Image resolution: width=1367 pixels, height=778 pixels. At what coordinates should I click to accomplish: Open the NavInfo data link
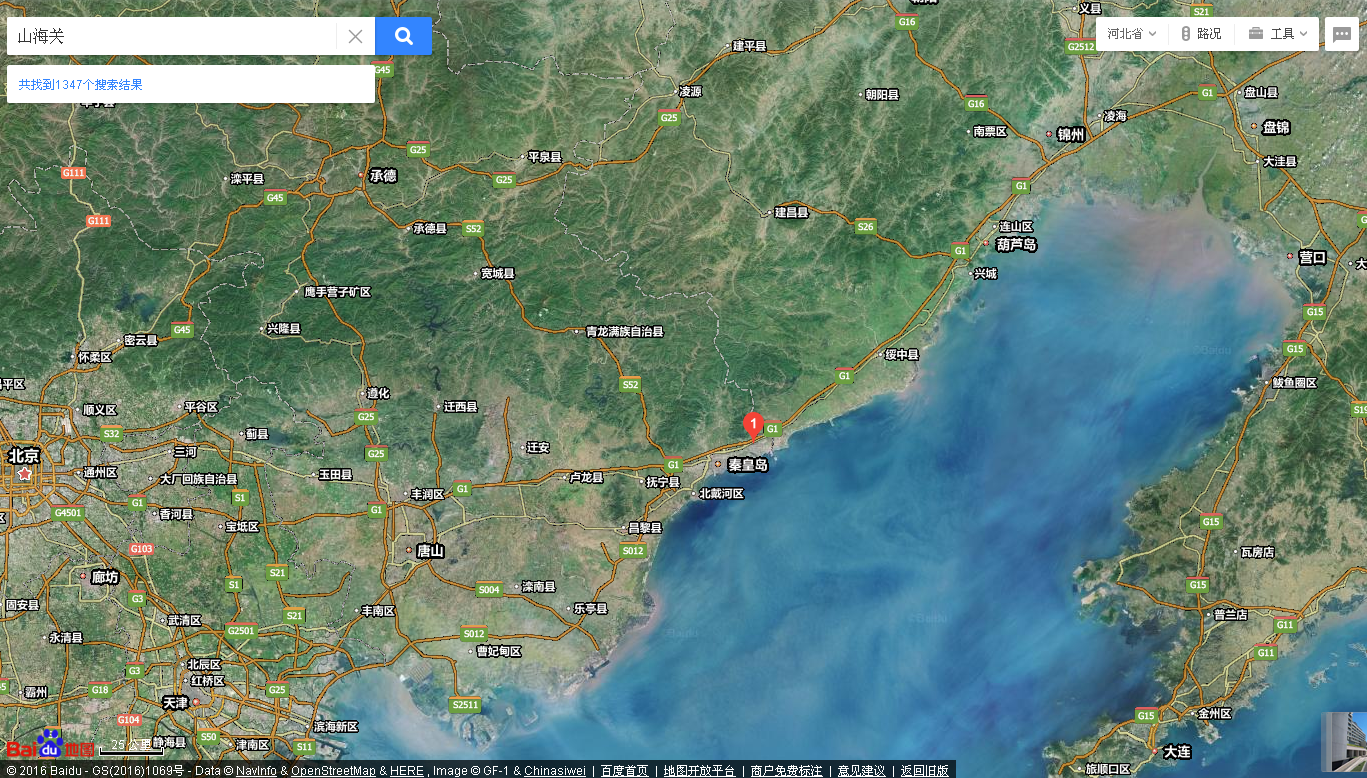pos(256,771)
